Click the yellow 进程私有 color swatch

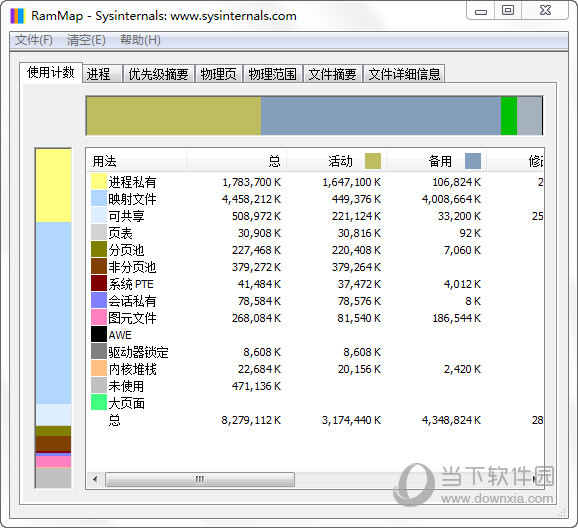tap(99, 181)
